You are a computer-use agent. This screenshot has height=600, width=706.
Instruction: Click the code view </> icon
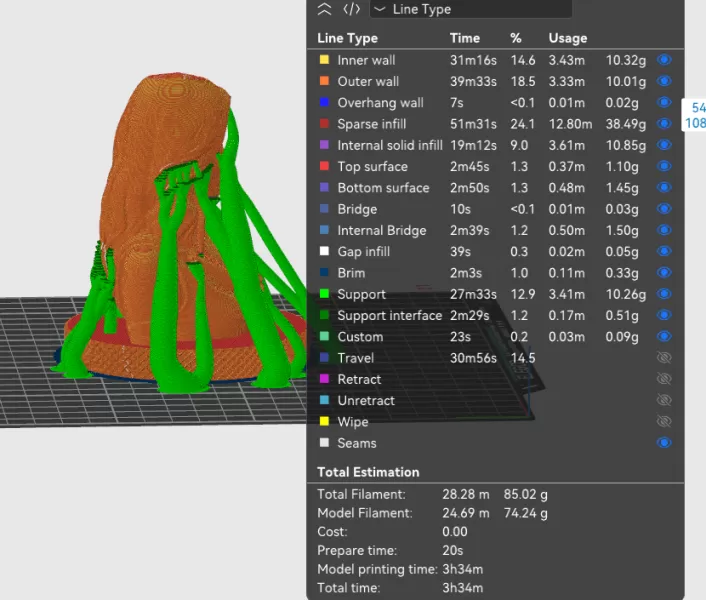point(351,9)
